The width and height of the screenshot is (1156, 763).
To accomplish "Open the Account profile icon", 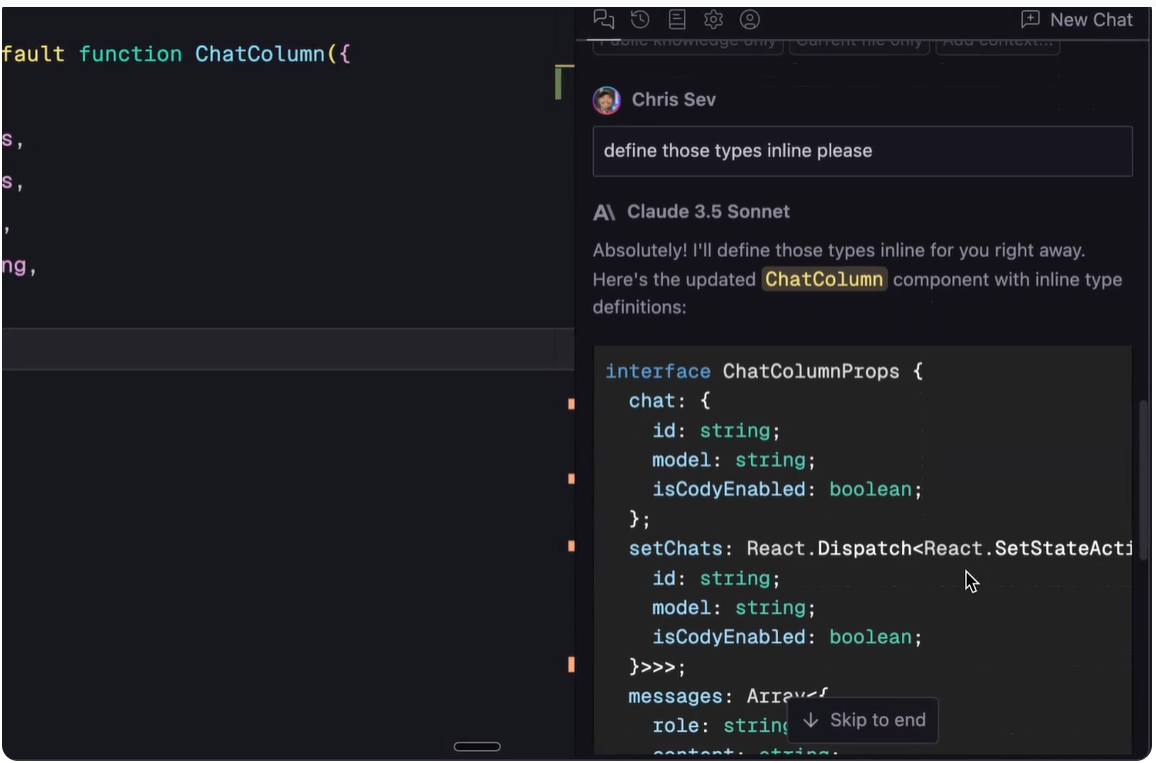I will [x=750, y=19].
